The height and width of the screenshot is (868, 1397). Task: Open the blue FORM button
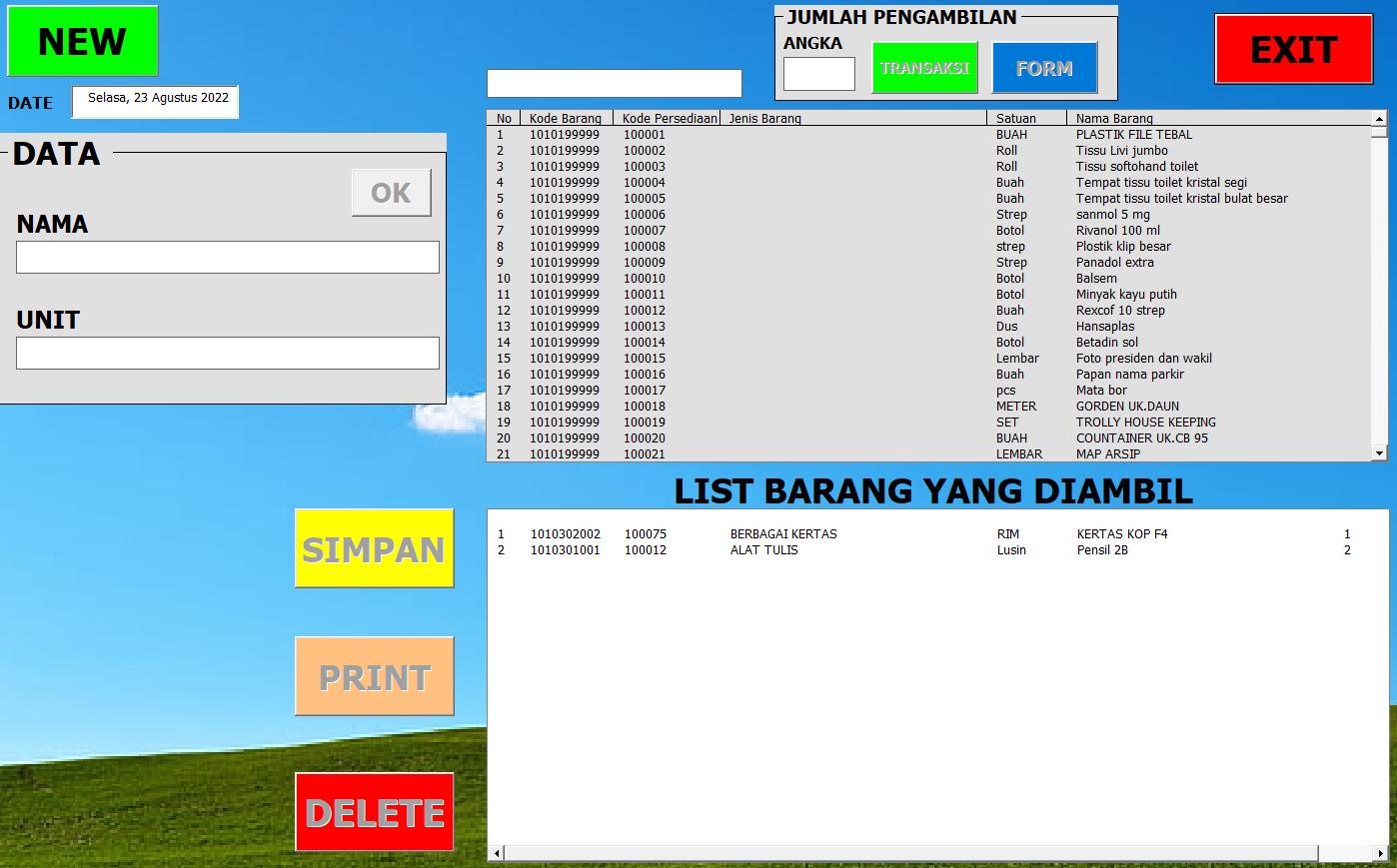click(1044, 68)
